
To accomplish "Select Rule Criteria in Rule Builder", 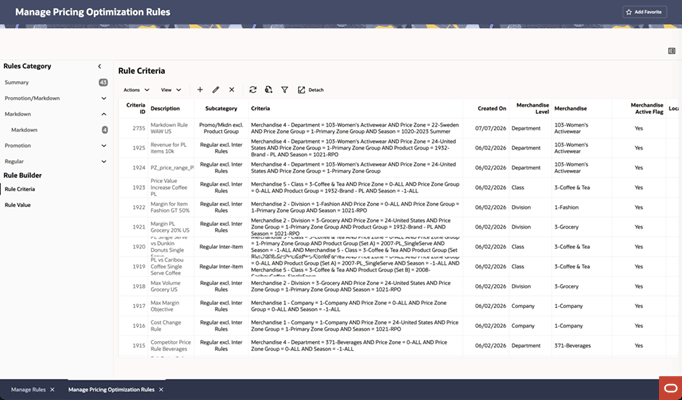I will point(20,189).
